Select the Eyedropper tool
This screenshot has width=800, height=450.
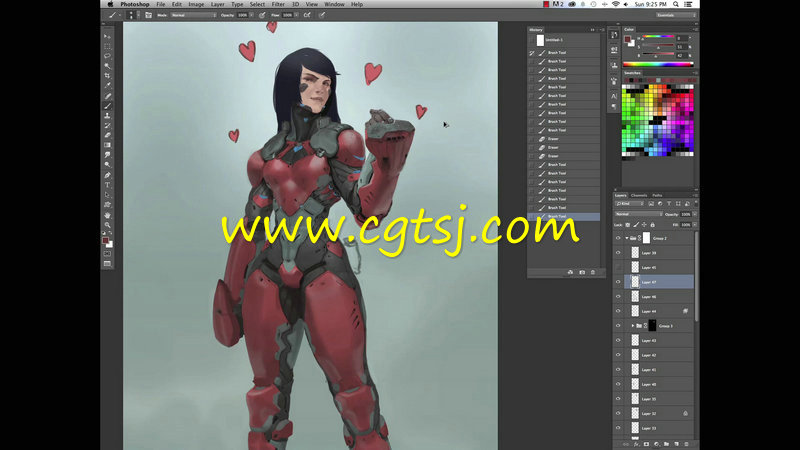[107, 85]
